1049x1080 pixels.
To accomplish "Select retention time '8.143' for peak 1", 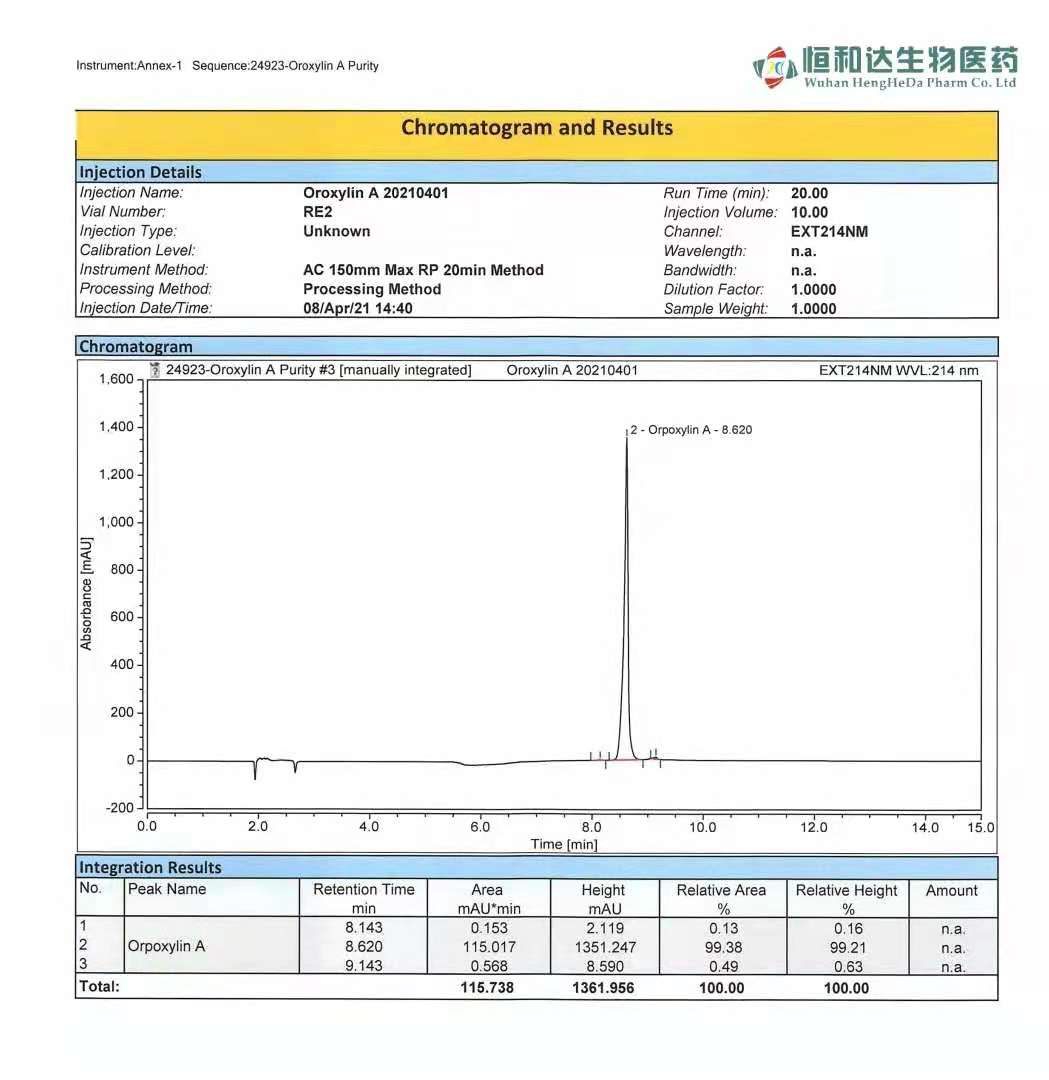I will (x=364, y=927).
